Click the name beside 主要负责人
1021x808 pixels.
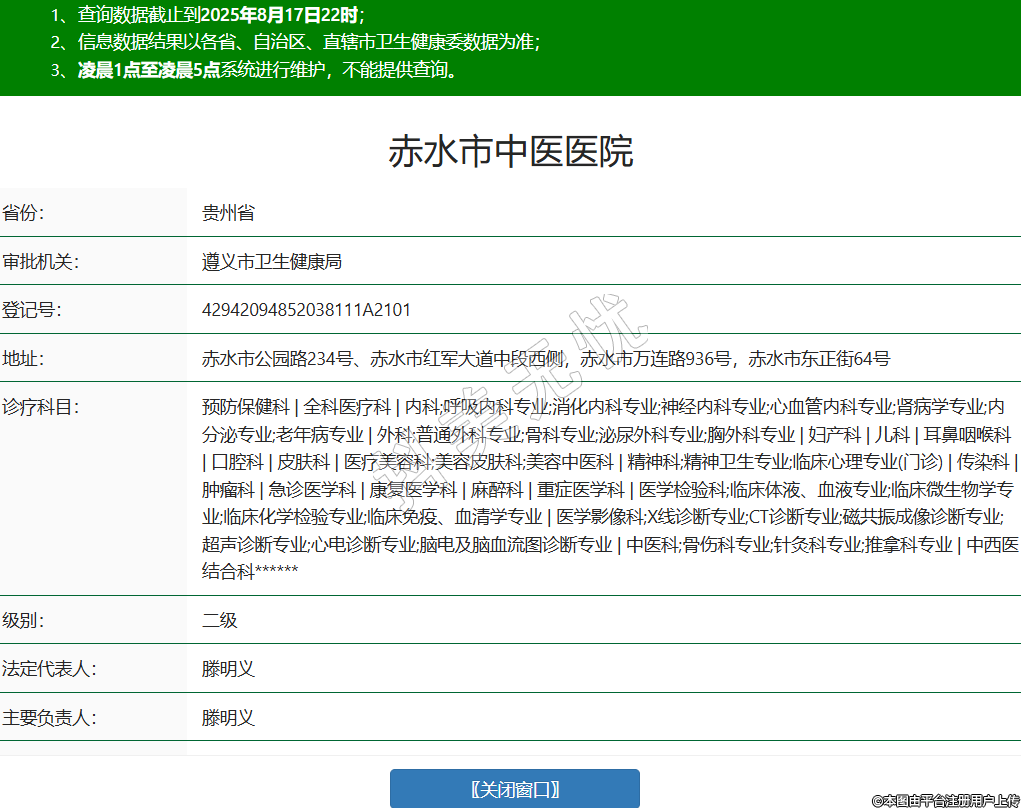[229, 718]
